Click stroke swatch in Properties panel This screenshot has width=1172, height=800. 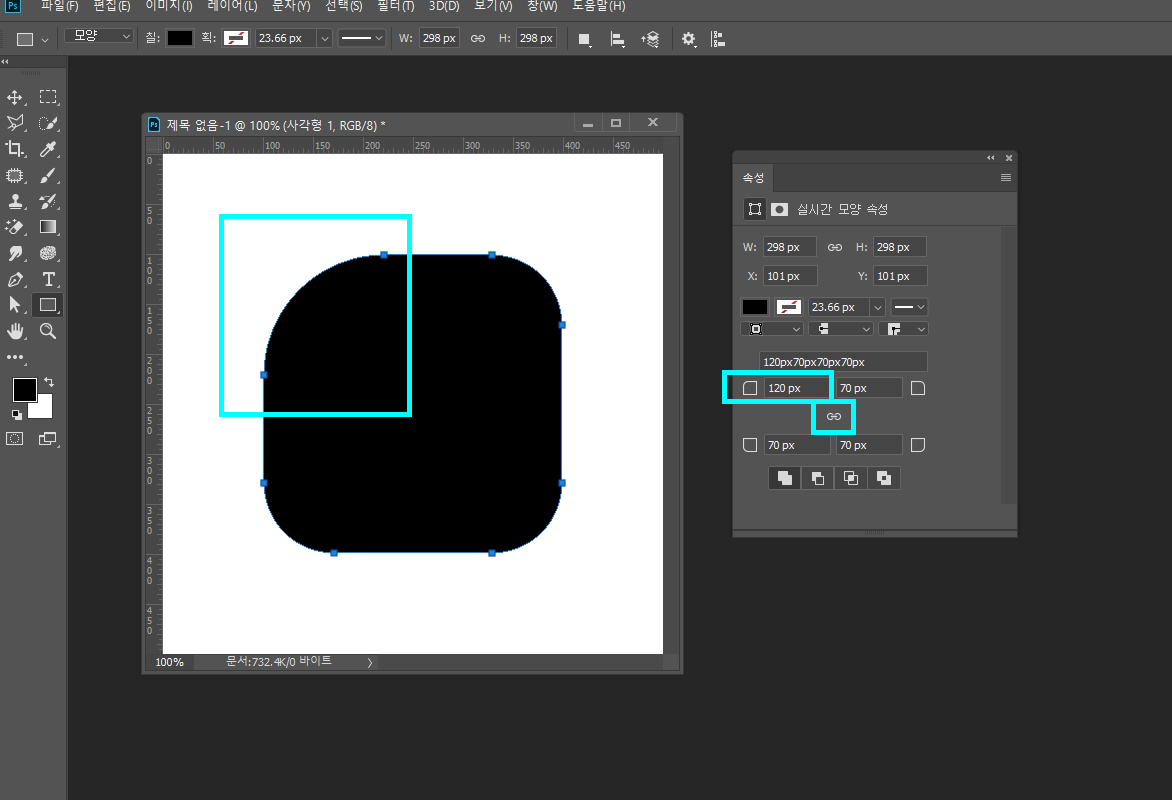point(789,307)
